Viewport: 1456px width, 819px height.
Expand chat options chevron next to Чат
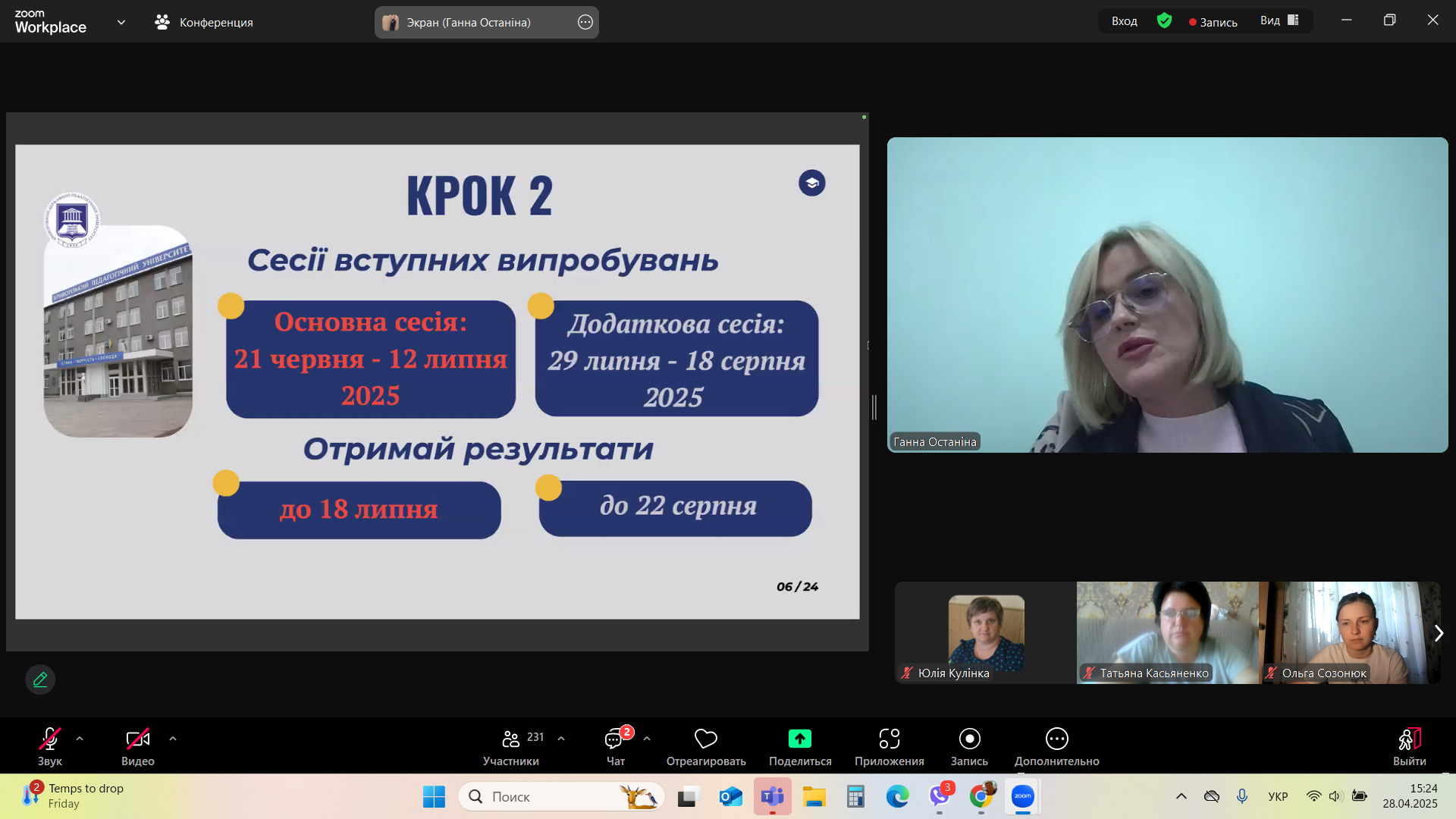click(x=646, y=738)
